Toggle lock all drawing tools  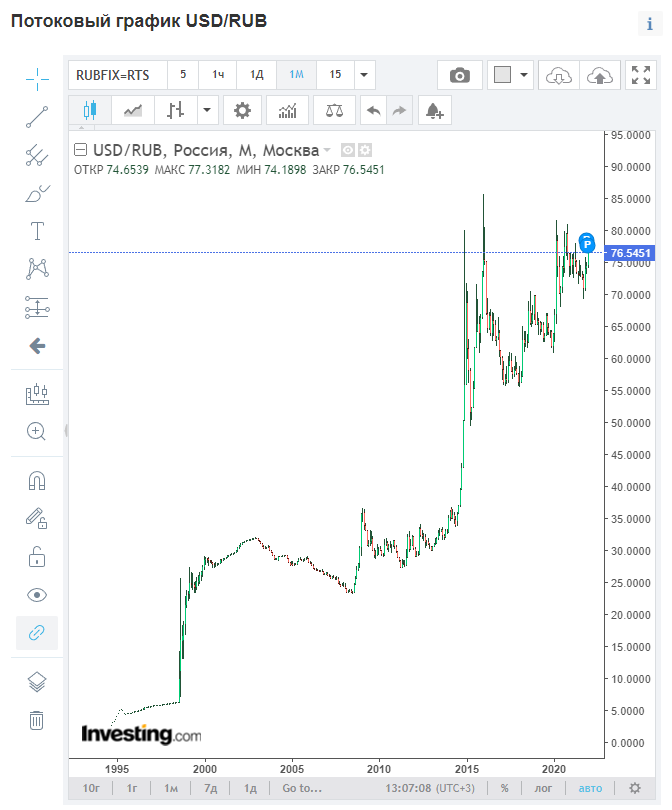pos(37,557)
